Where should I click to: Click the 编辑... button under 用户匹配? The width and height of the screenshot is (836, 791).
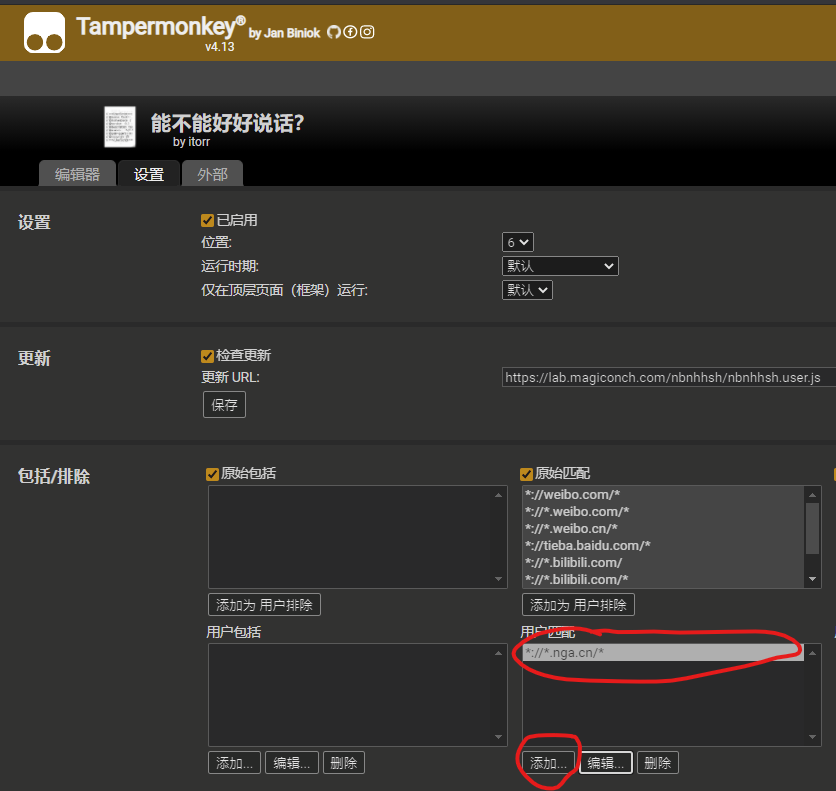[x=606, y=762]
